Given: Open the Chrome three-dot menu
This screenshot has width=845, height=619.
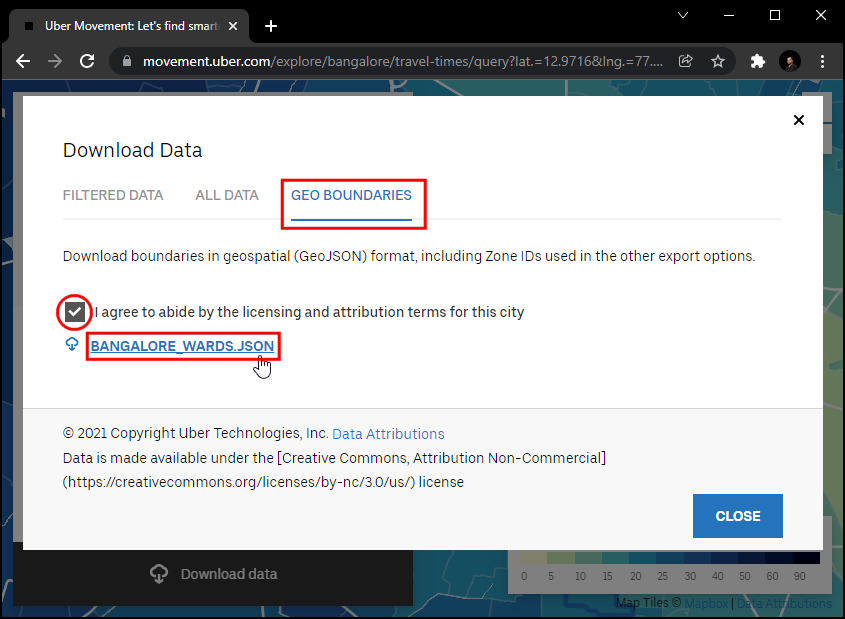Looking at the screenshot, I should coord(822,61).
